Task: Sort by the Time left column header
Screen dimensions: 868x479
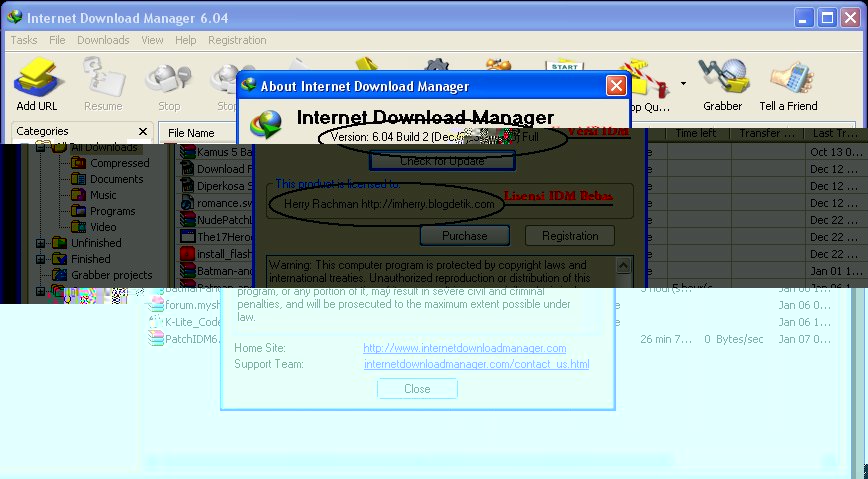Action: tap(695, 133)
